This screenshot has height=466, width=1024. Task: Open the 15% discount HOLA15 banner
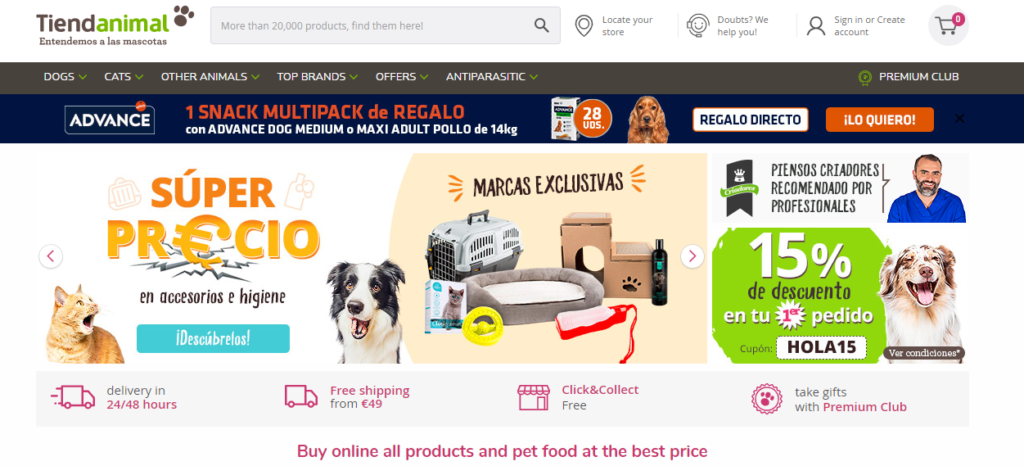pos(840,295)
